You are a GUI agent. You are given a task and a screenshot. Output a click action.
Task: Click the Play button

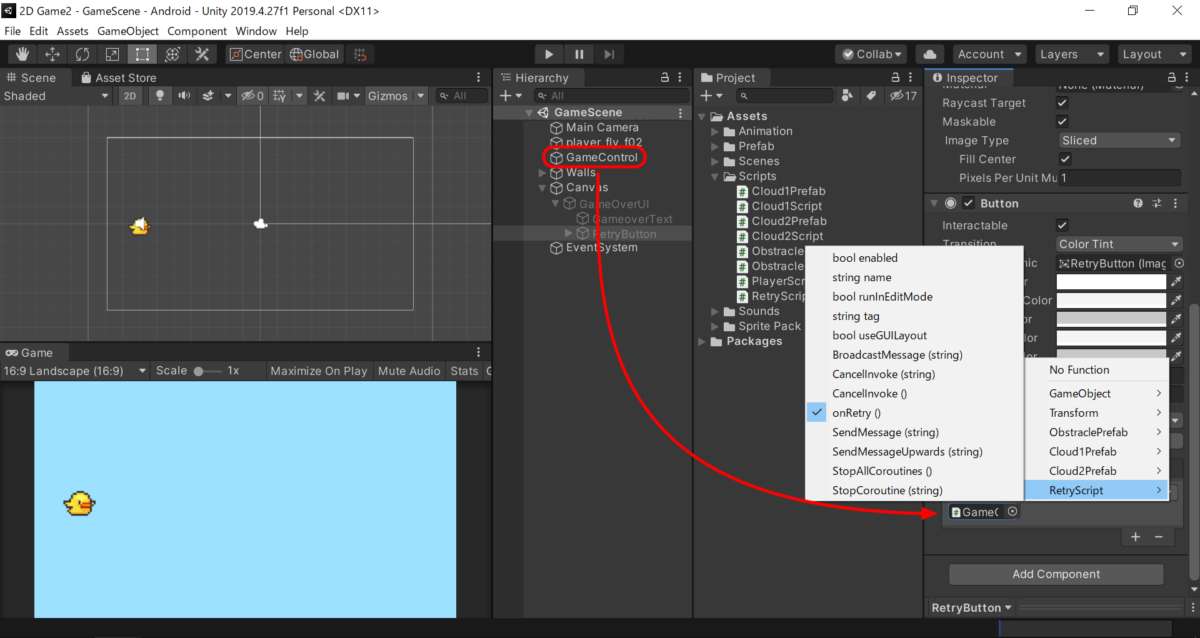549,54
